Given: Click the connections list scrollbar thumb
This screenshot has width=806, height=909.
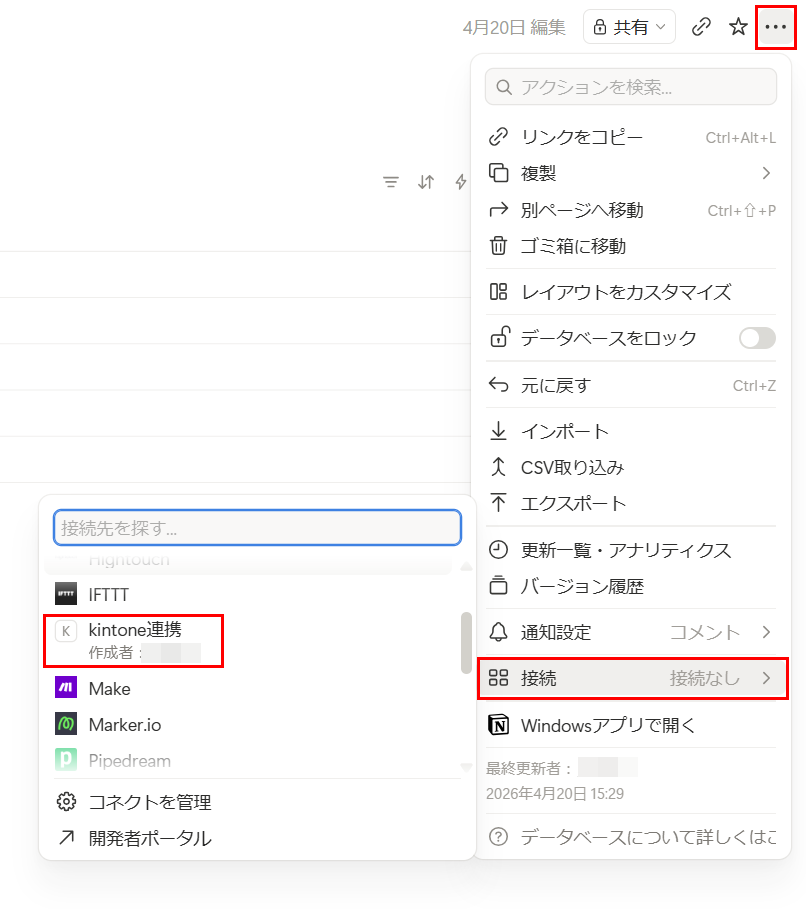Looking at the screenshot, I should [466, 643].
